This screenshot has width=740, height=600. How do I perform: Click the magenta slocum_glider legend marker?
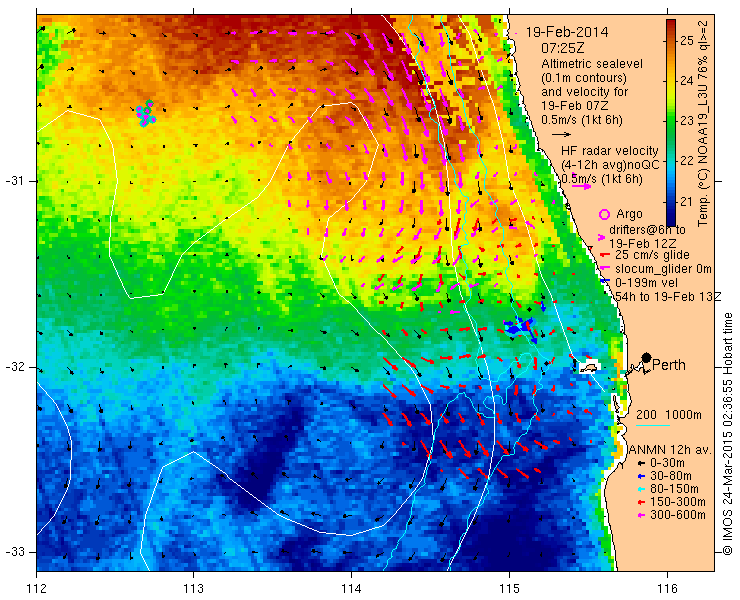(605, 269)
